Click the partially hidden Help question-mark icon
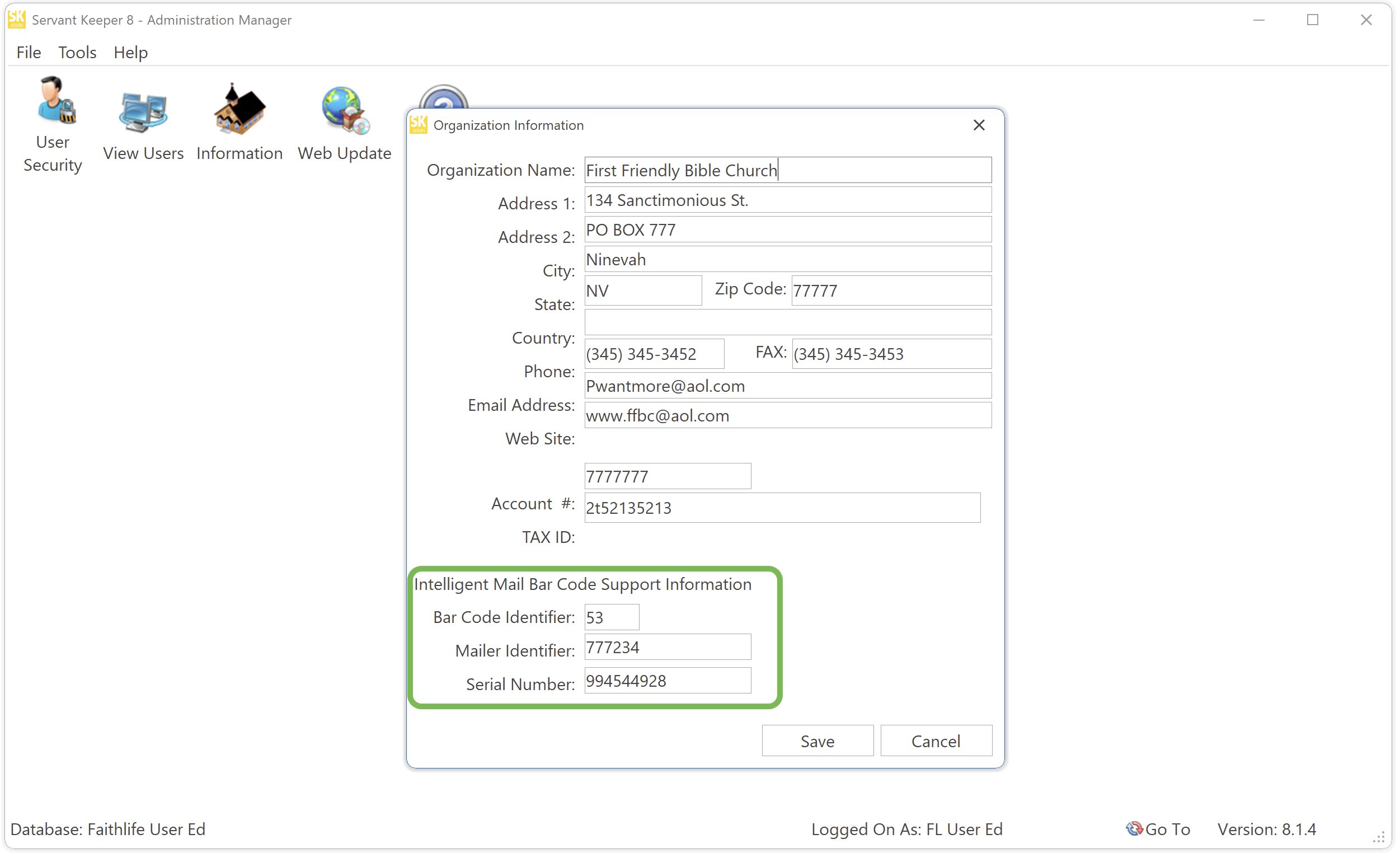1400x853 pixels. 444,97
